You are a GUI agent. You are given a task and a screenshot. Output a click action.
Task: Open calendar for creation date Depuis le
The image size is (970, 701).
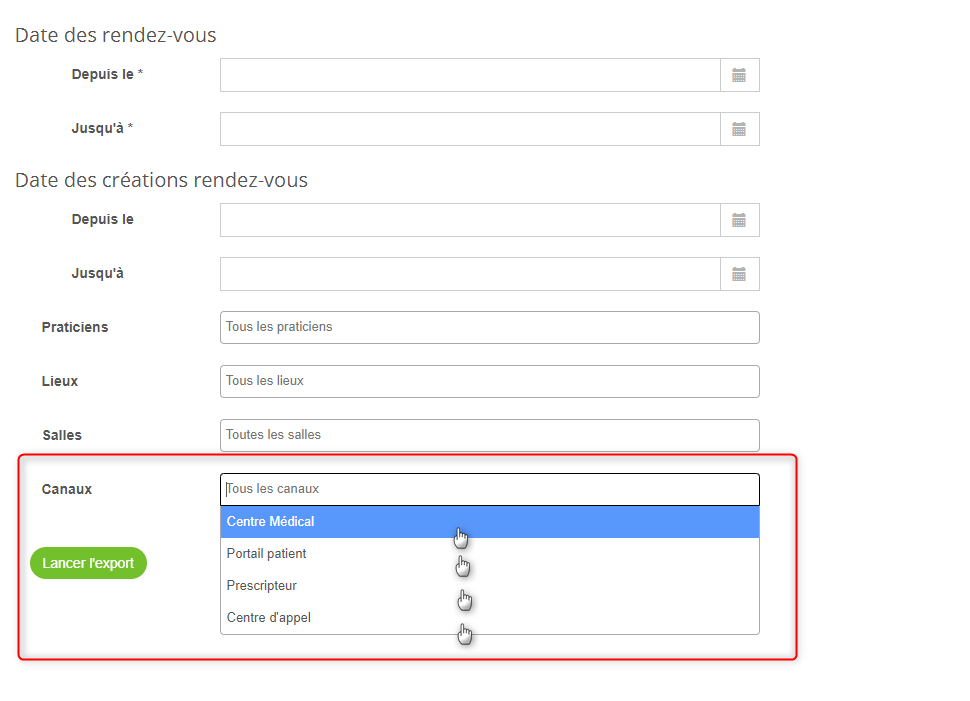click(x=739, y=220)
